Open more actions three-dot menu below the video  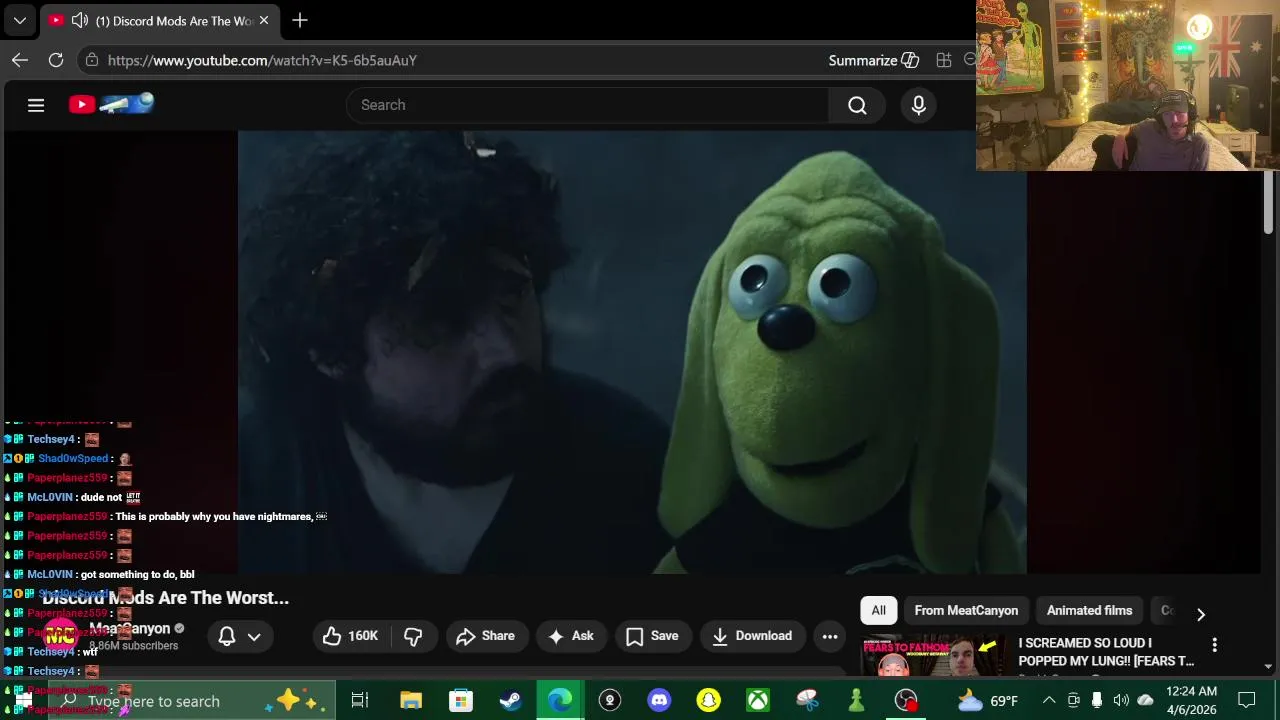(830, 636)
